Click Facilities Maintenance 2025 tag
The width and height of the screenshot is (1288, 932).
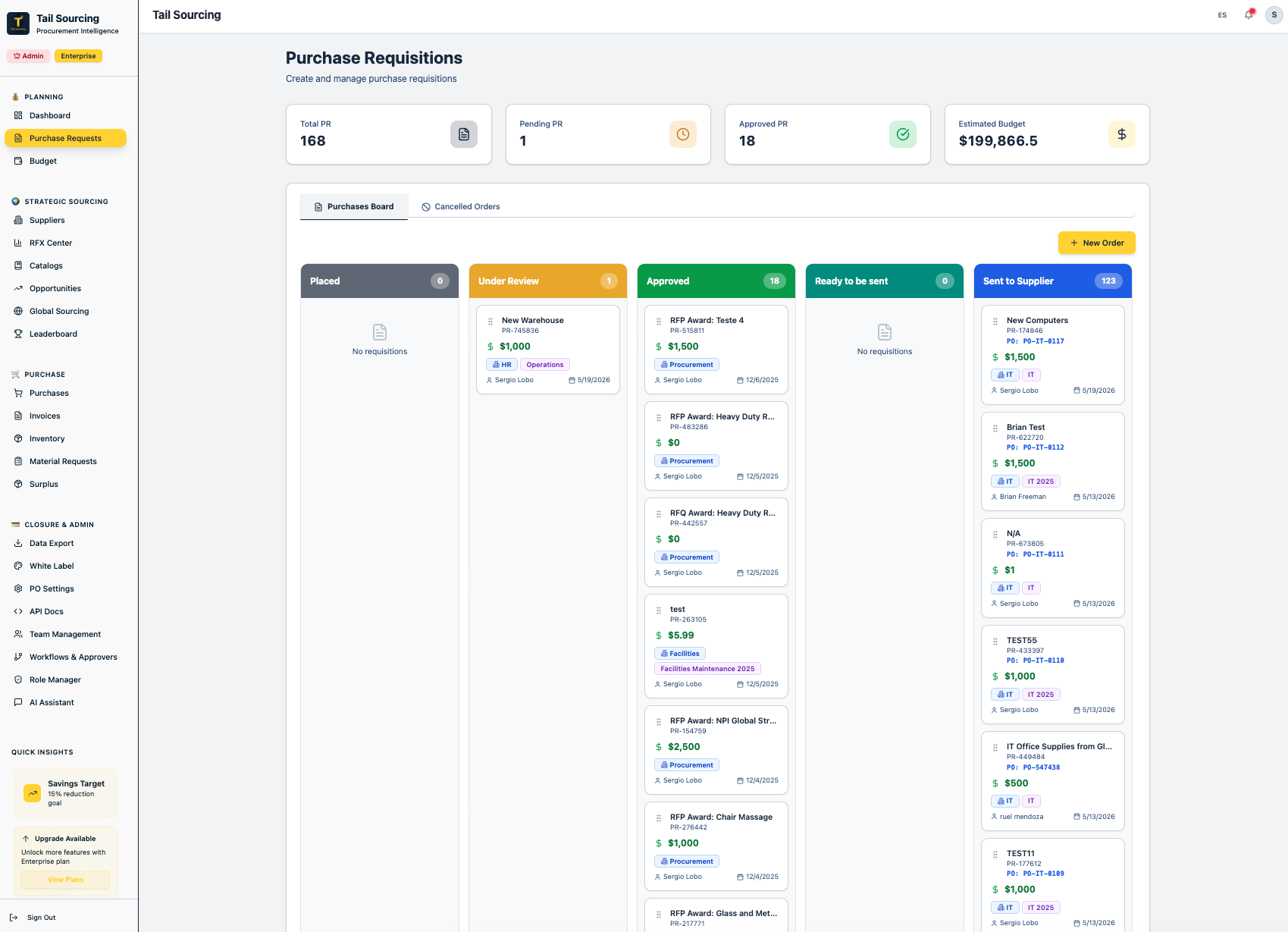pos(707,669)
